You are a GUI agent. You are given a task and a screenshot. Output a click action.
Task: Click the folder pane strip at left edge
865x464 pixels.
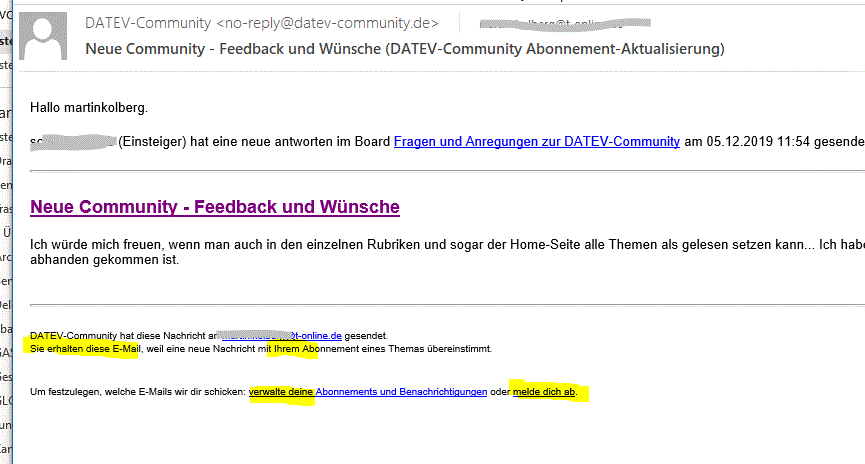(6, 250)
